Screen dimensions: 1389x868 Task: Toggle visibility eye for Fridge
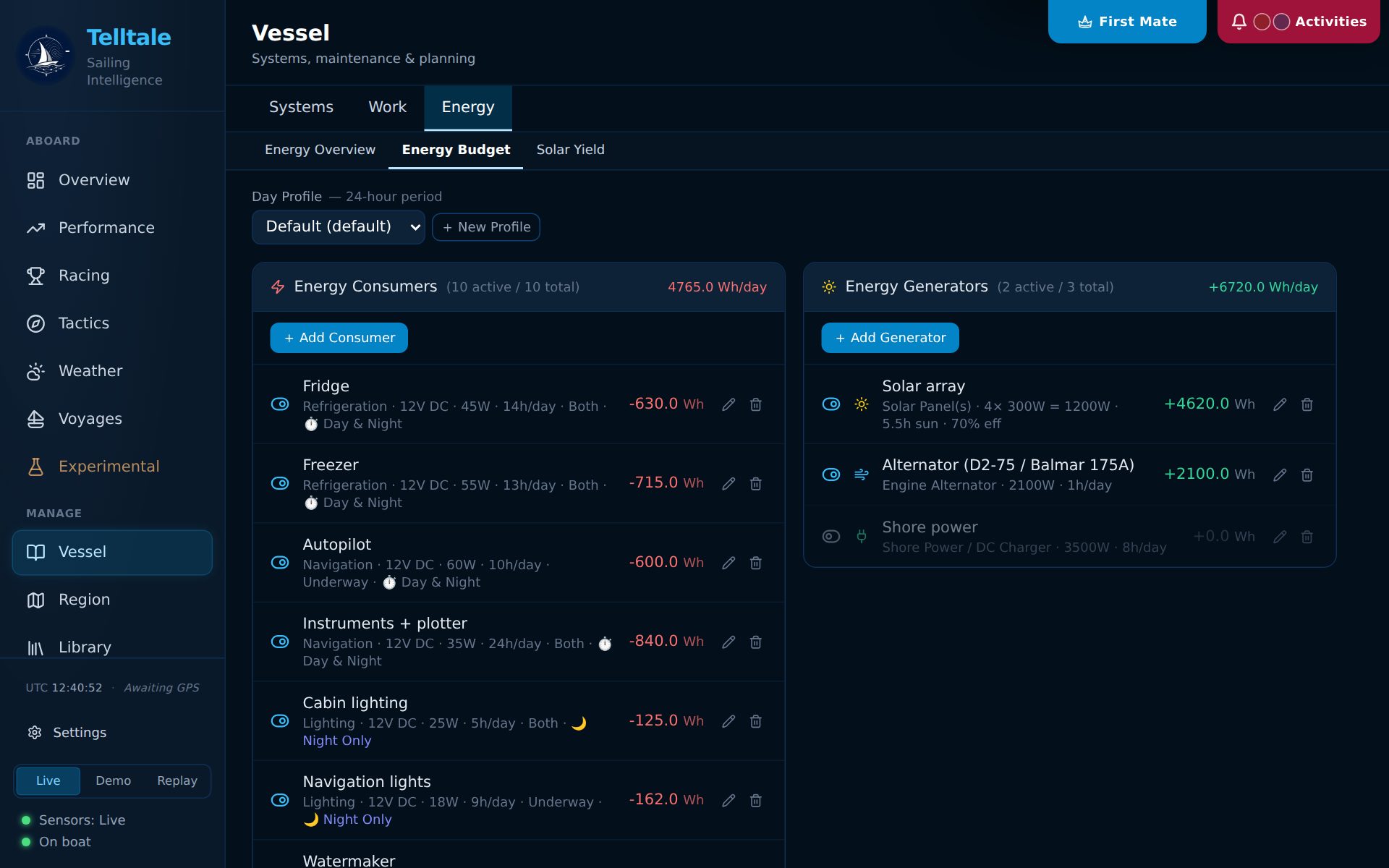pyautogui.click(x=280, y=404)
